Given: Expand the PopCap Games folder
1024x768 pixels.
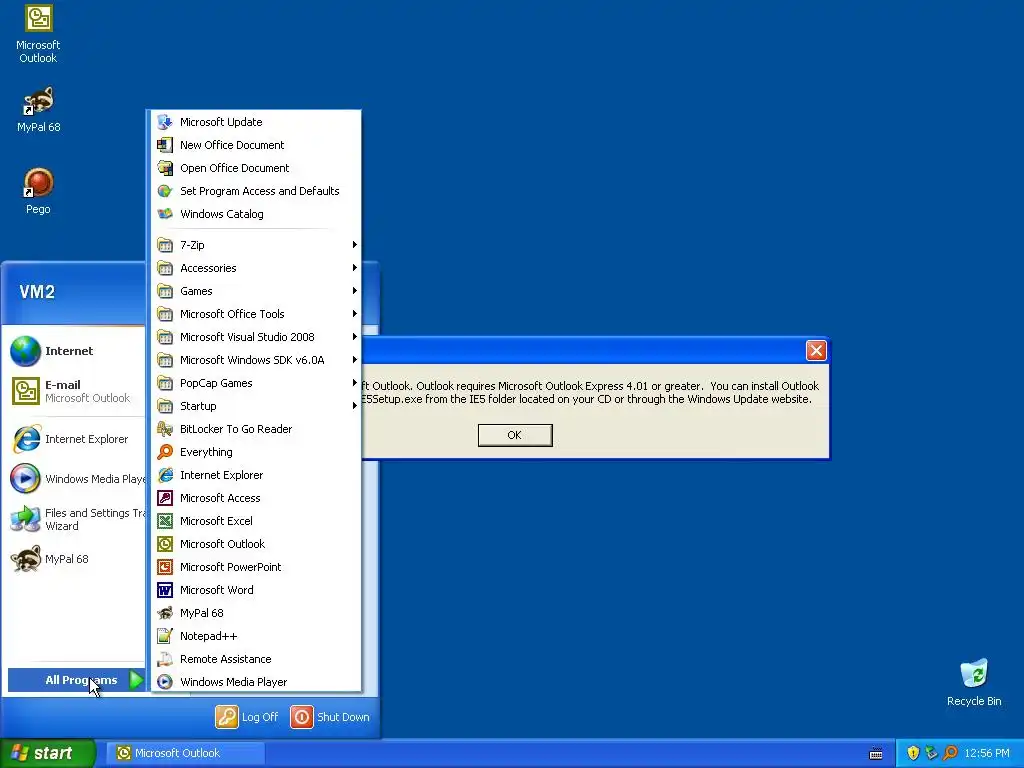Looking at the screenshot, I should pos(255,383).
